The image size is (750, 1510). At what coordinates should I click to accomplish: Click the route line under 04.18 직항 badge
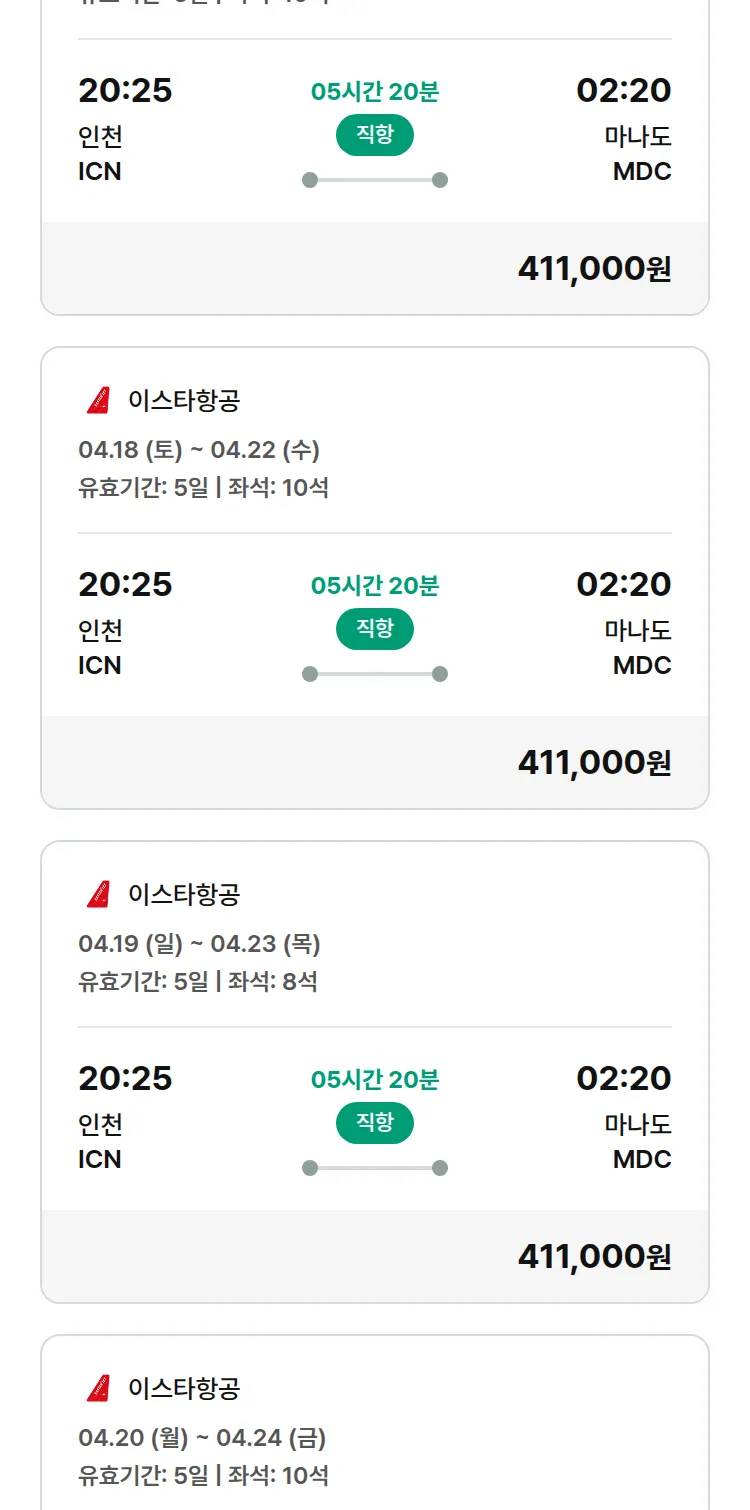(x=375, y=674)
